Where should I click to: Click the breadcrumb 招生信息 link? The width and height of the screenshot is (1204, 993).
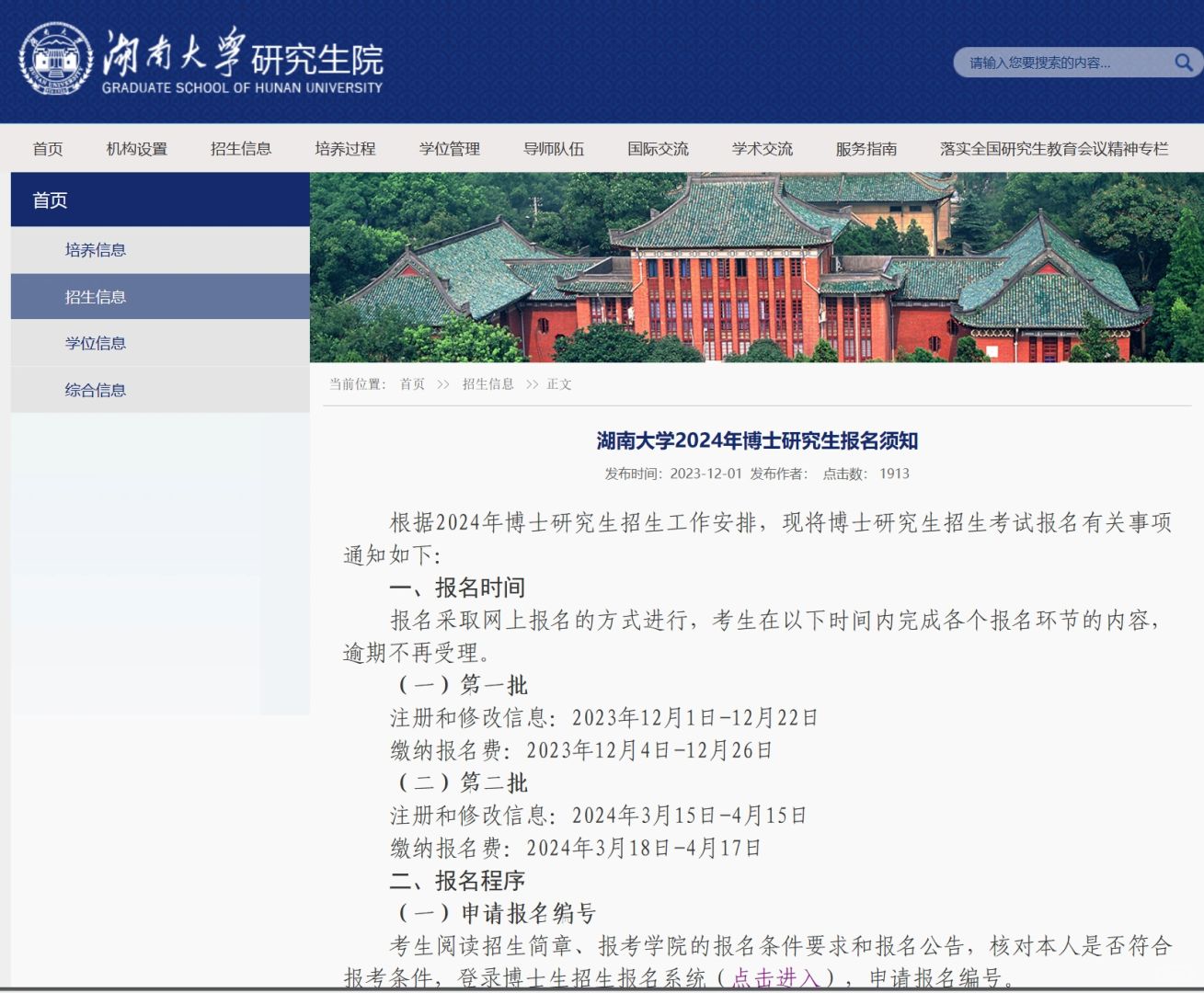click(x=488, y=384)
